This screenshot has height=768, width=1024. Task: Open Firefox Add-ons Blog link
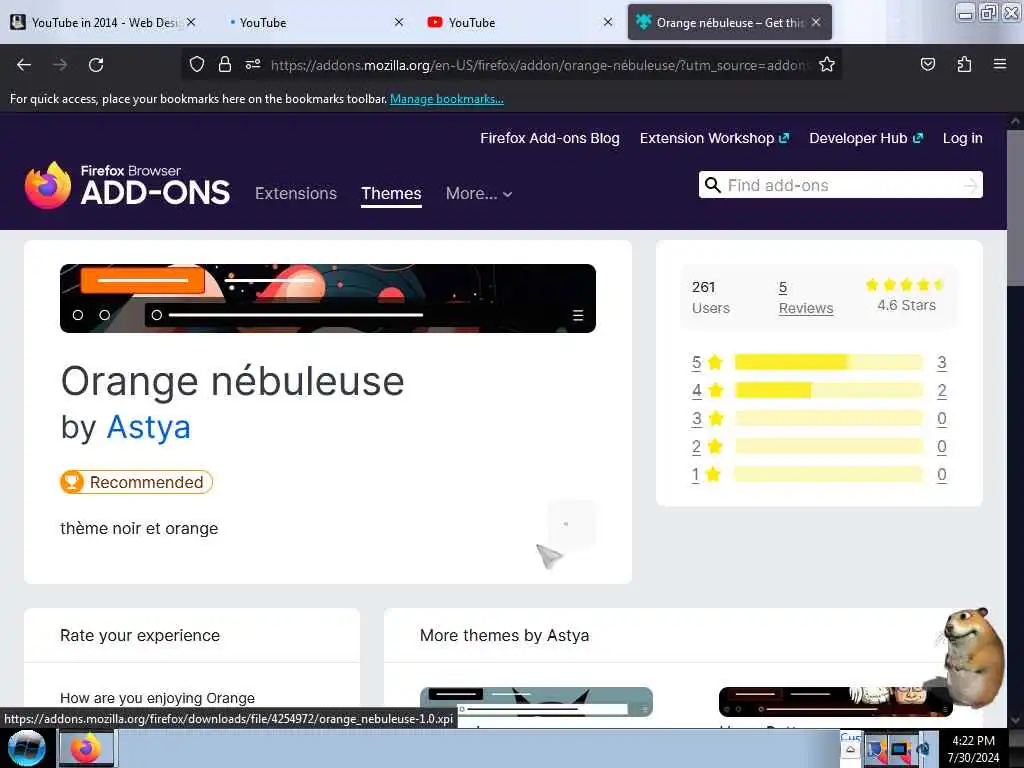pyautogui.click(x=550, y=138)
